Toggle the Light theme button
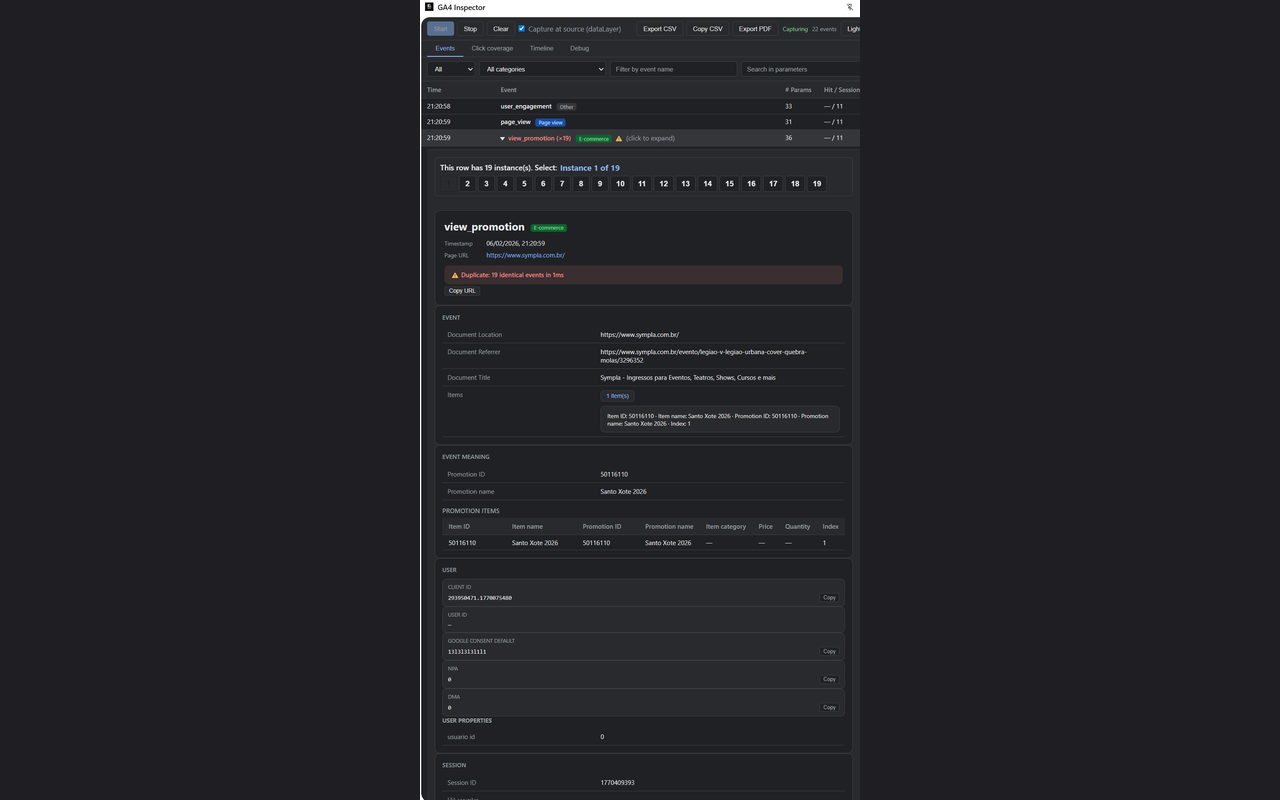The image size is (1280, 800). (853, 29)
